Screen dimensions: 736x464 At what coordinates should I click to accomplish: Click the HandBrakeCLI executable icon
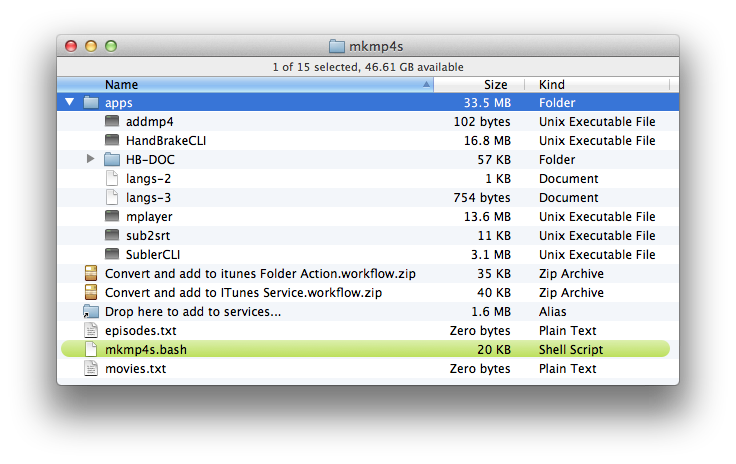112,140
